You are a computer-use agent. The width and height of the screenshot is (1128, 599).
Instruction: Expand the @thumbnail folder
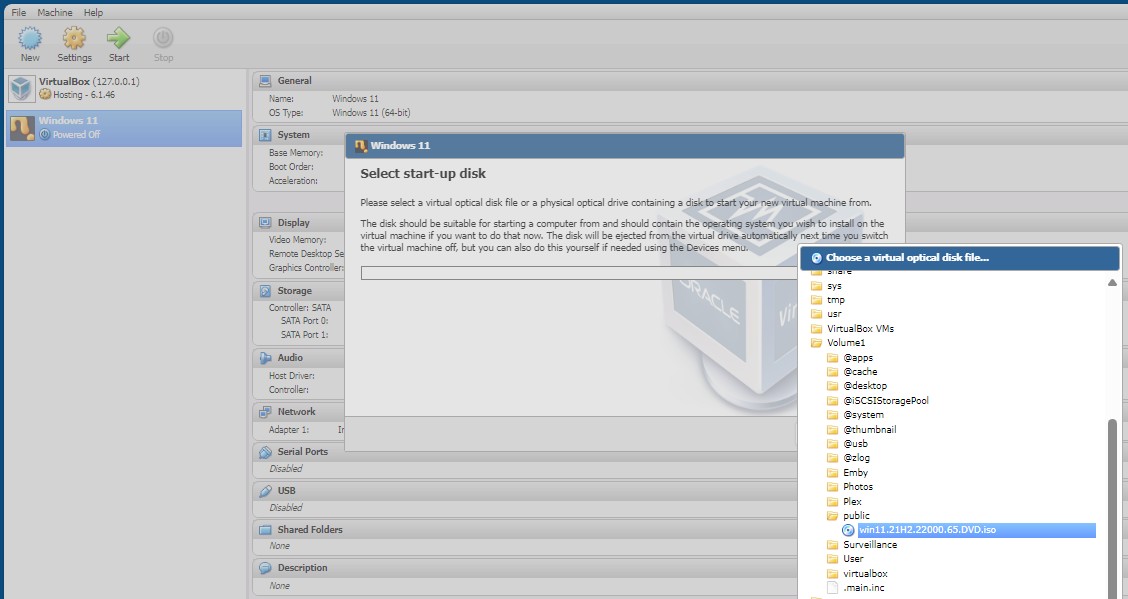pos(870,429)
